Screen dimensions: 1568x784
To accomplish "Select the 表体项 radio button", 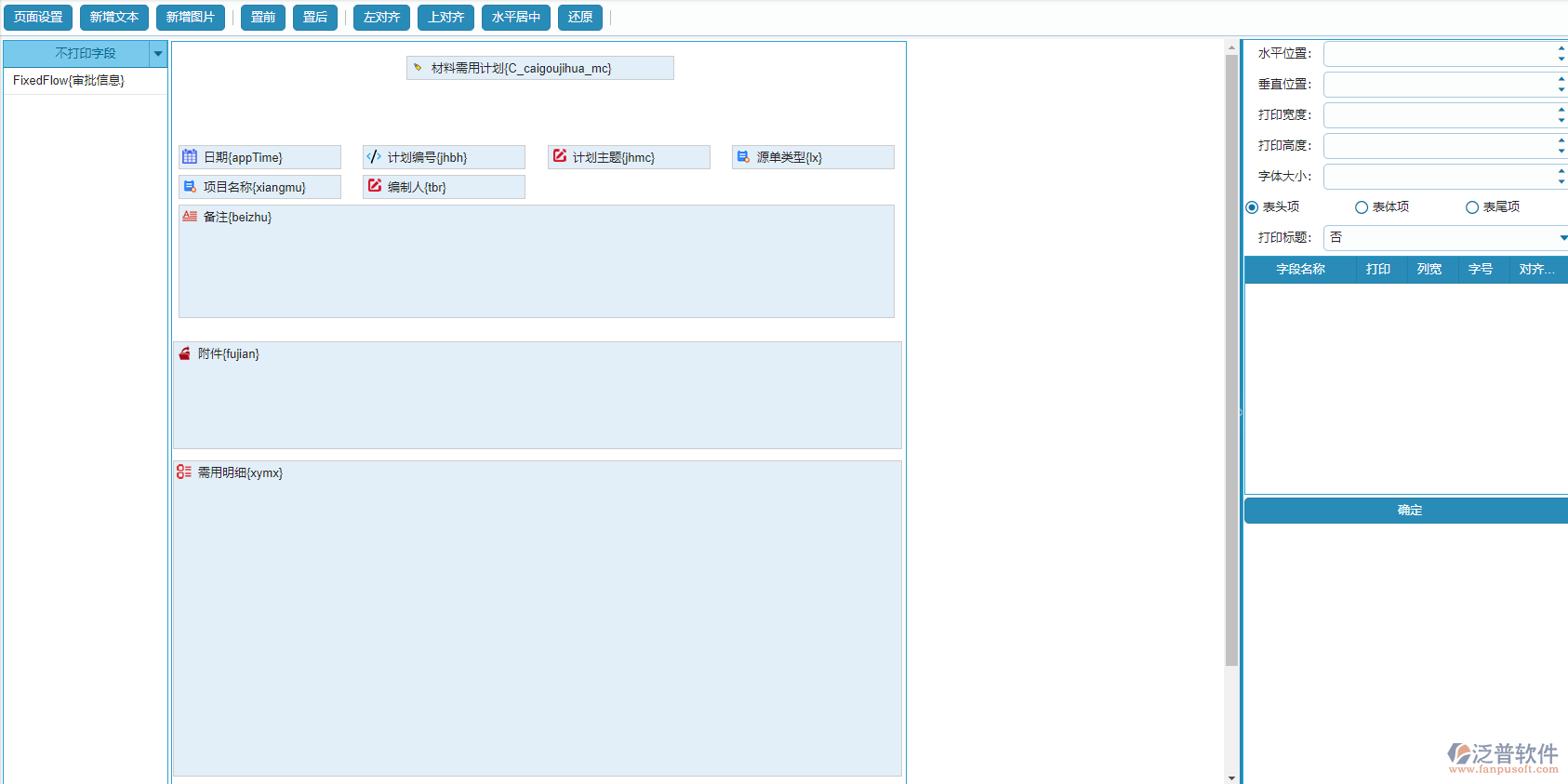I will (1362, 207).
